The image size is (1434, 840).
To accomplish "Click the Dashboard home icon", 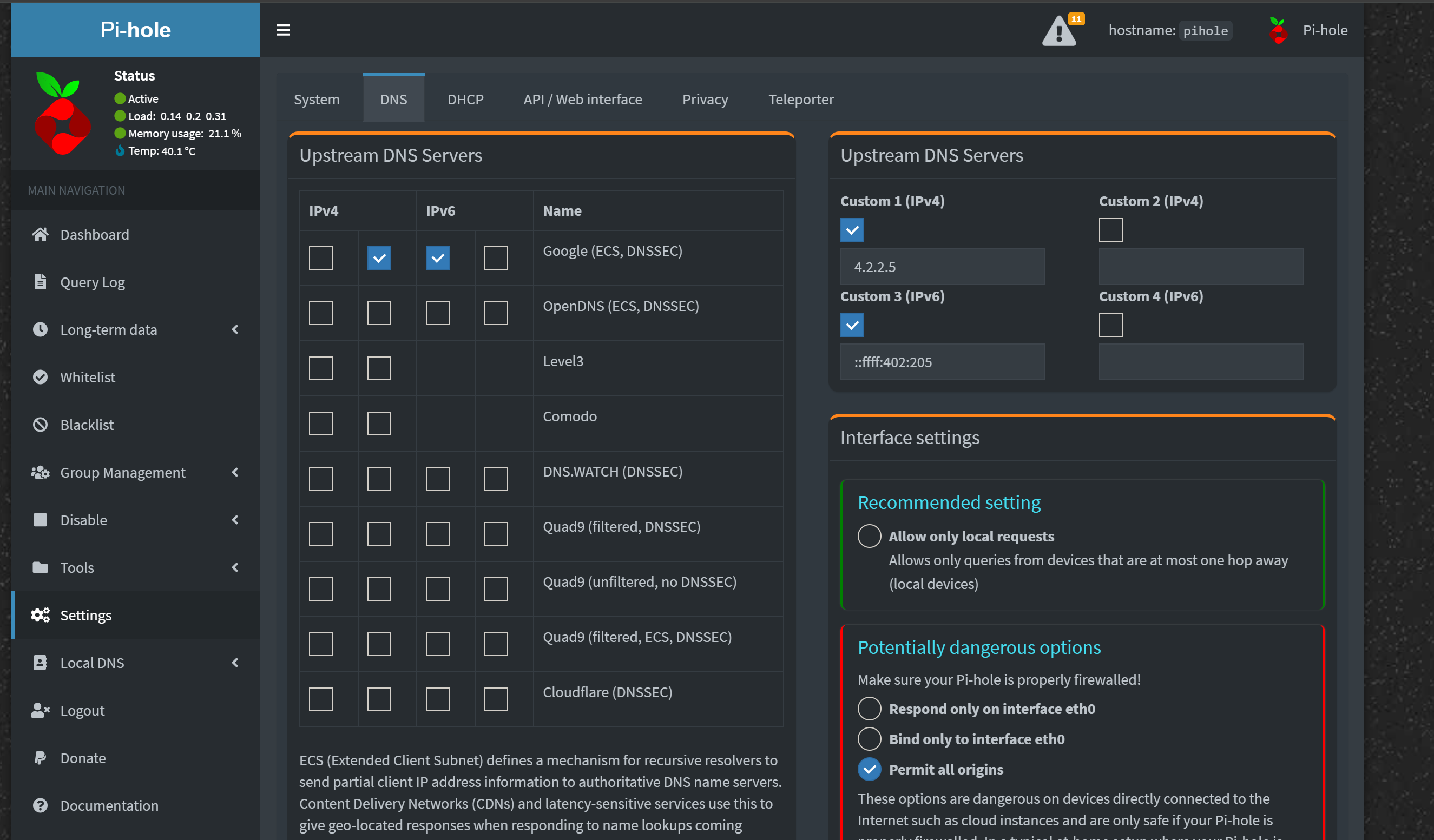I will (x=40, y=234).
